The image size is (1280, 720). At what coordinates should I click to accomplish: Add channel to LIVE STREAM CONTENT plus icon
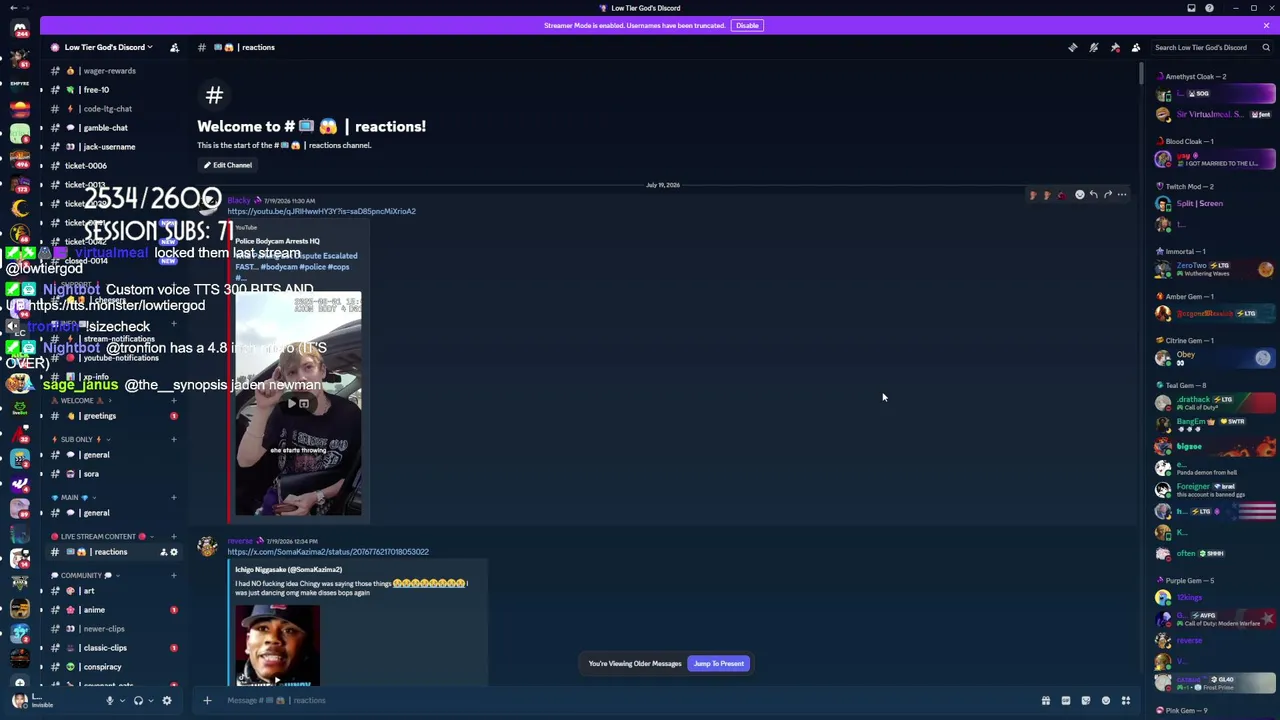coord(174,537)
